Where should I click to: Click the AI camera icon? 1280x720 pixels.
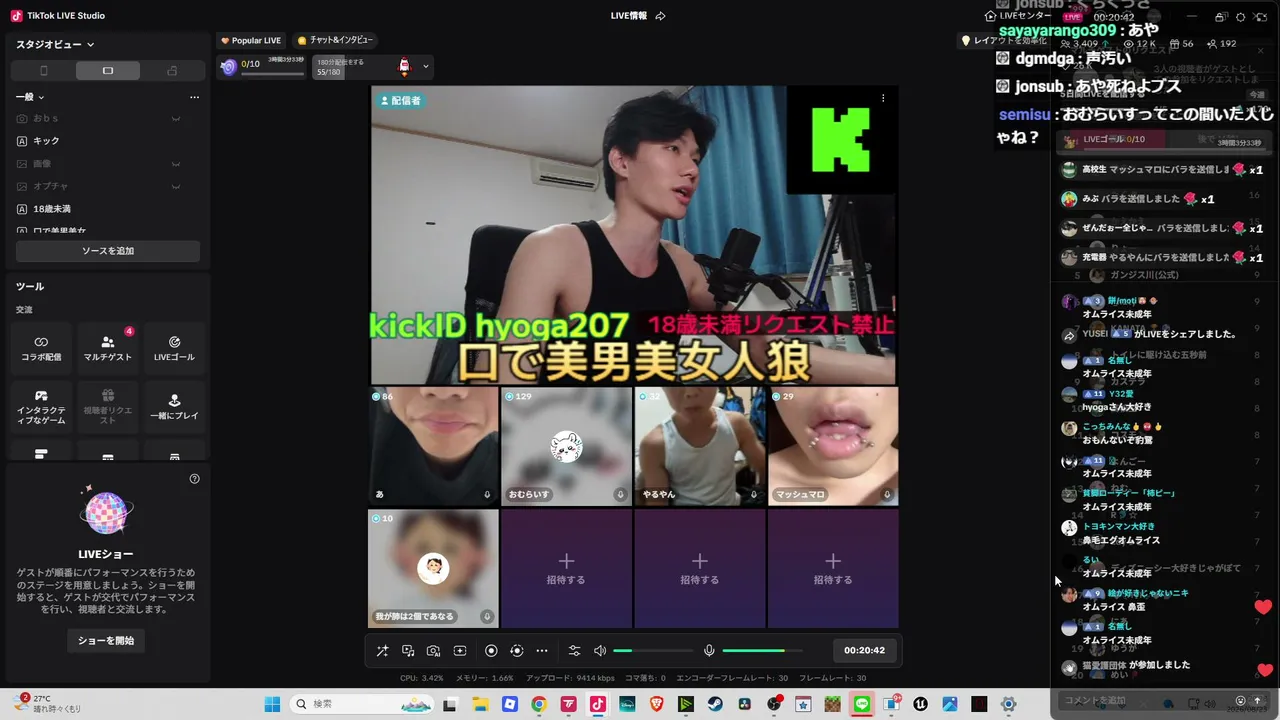(x=433, y=651)
